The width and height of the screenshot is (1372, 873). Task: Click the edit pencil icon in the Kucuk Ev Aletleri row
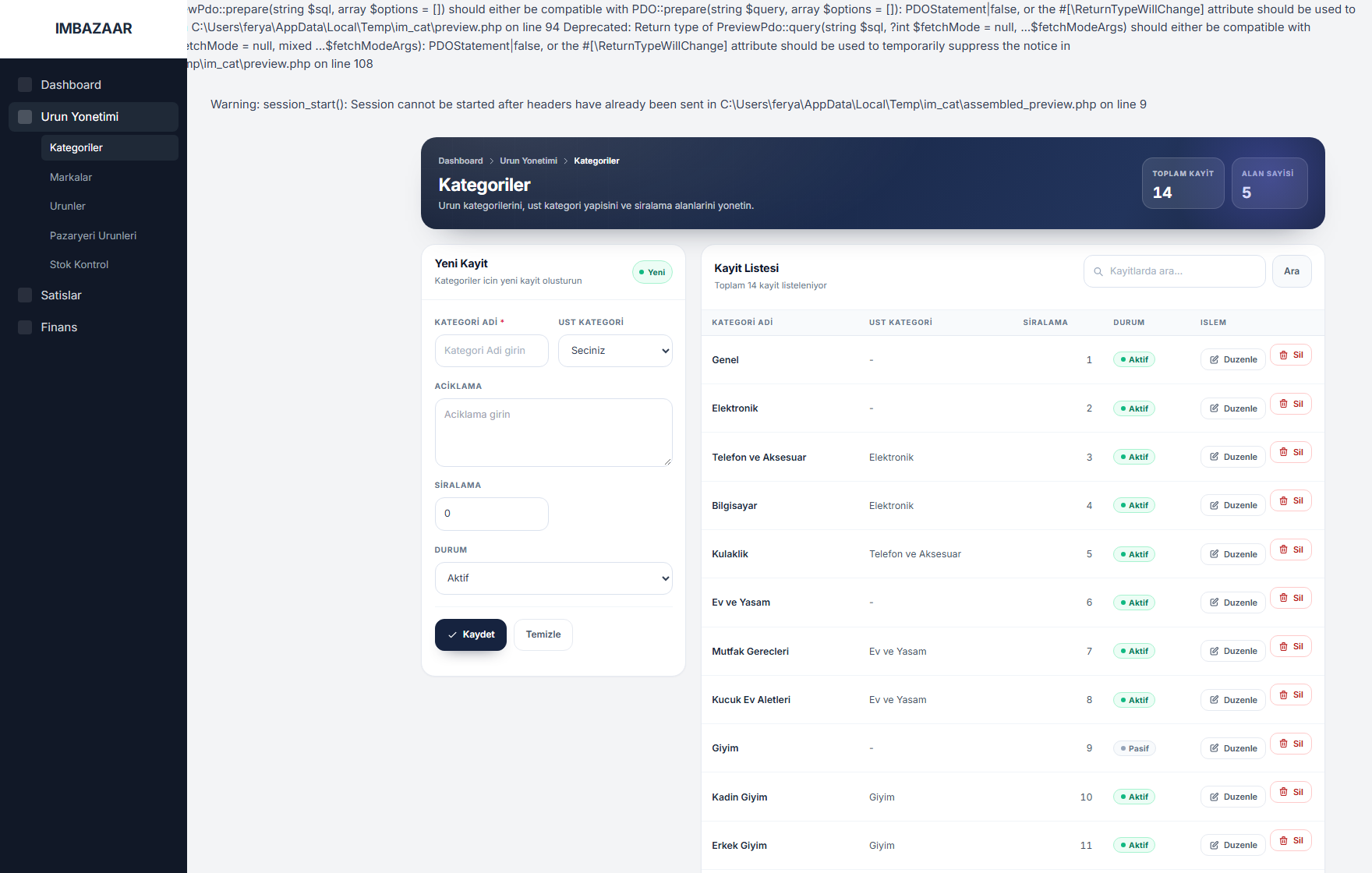(x=1215, y=700)
